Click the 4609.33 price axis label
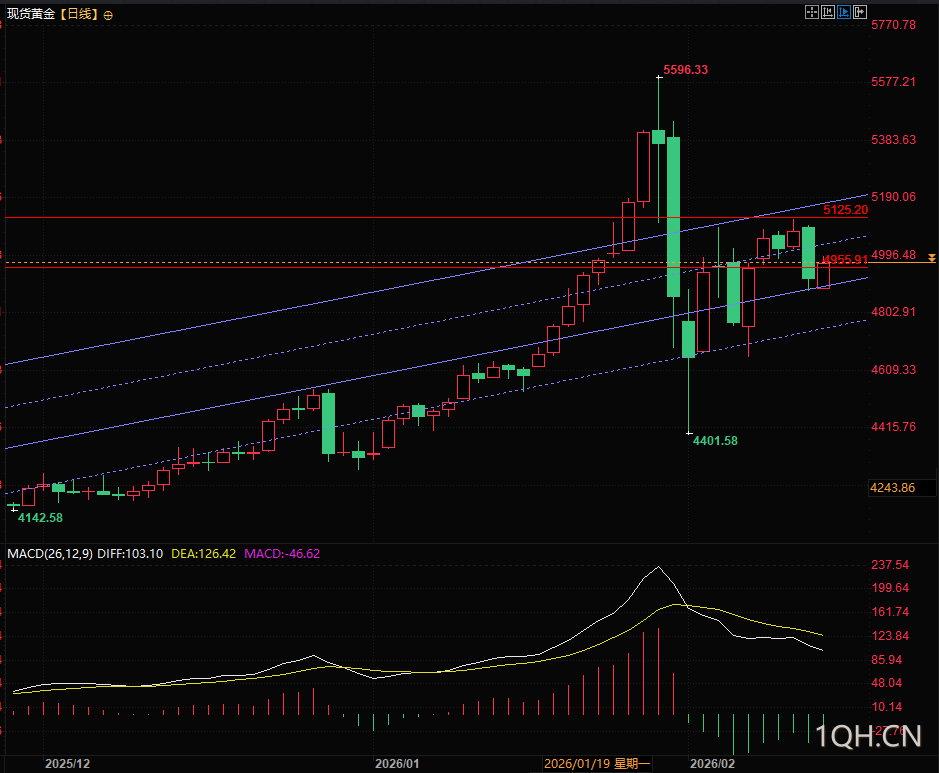This screenshot has height=773, width=939. pos(893,369)
